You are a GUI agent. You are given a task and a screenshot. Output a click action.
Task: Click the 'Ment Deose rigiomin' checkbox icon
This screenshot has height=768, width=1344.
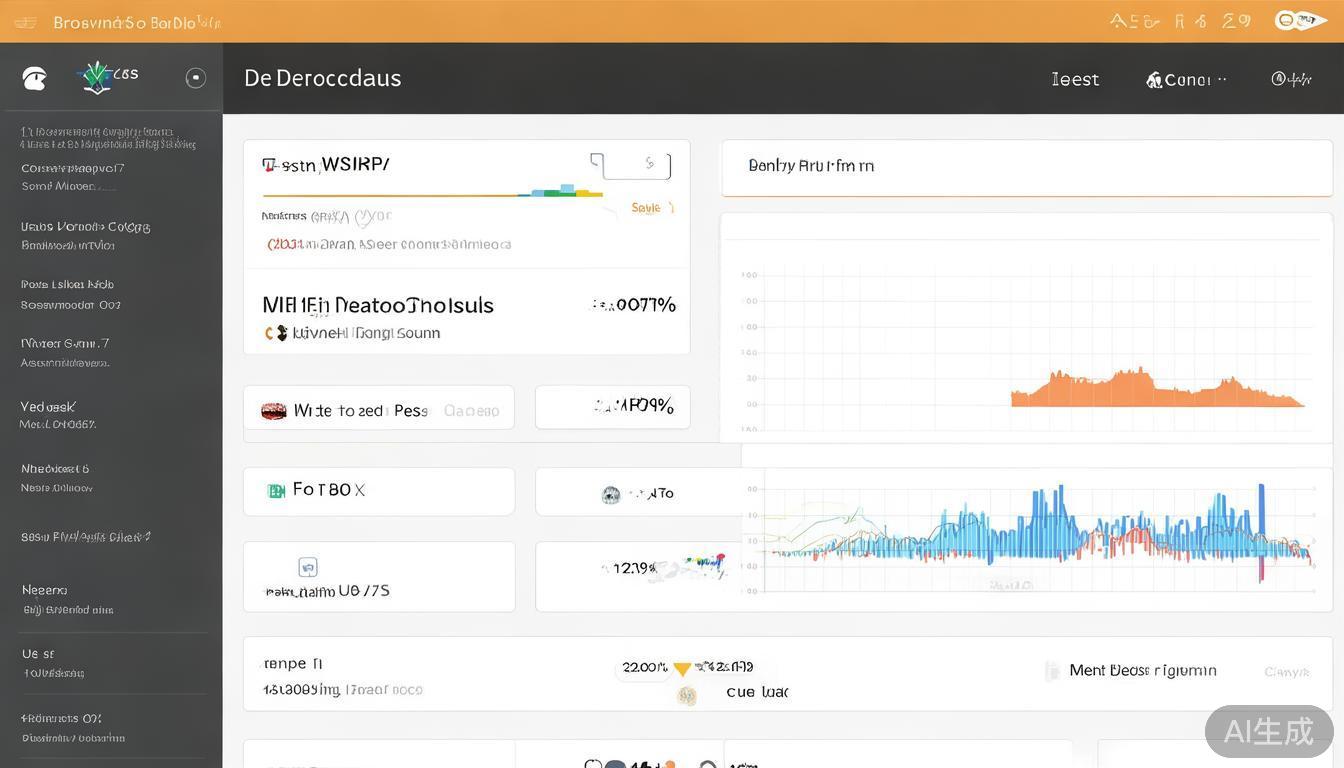coord(1052,671)
